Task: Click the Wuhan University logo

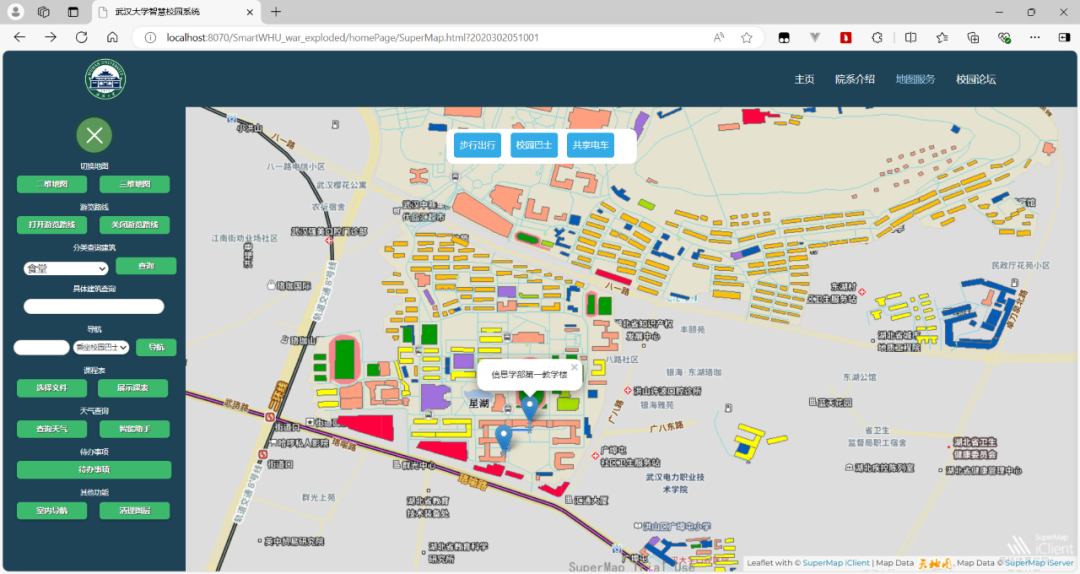Action: point(105,80)
